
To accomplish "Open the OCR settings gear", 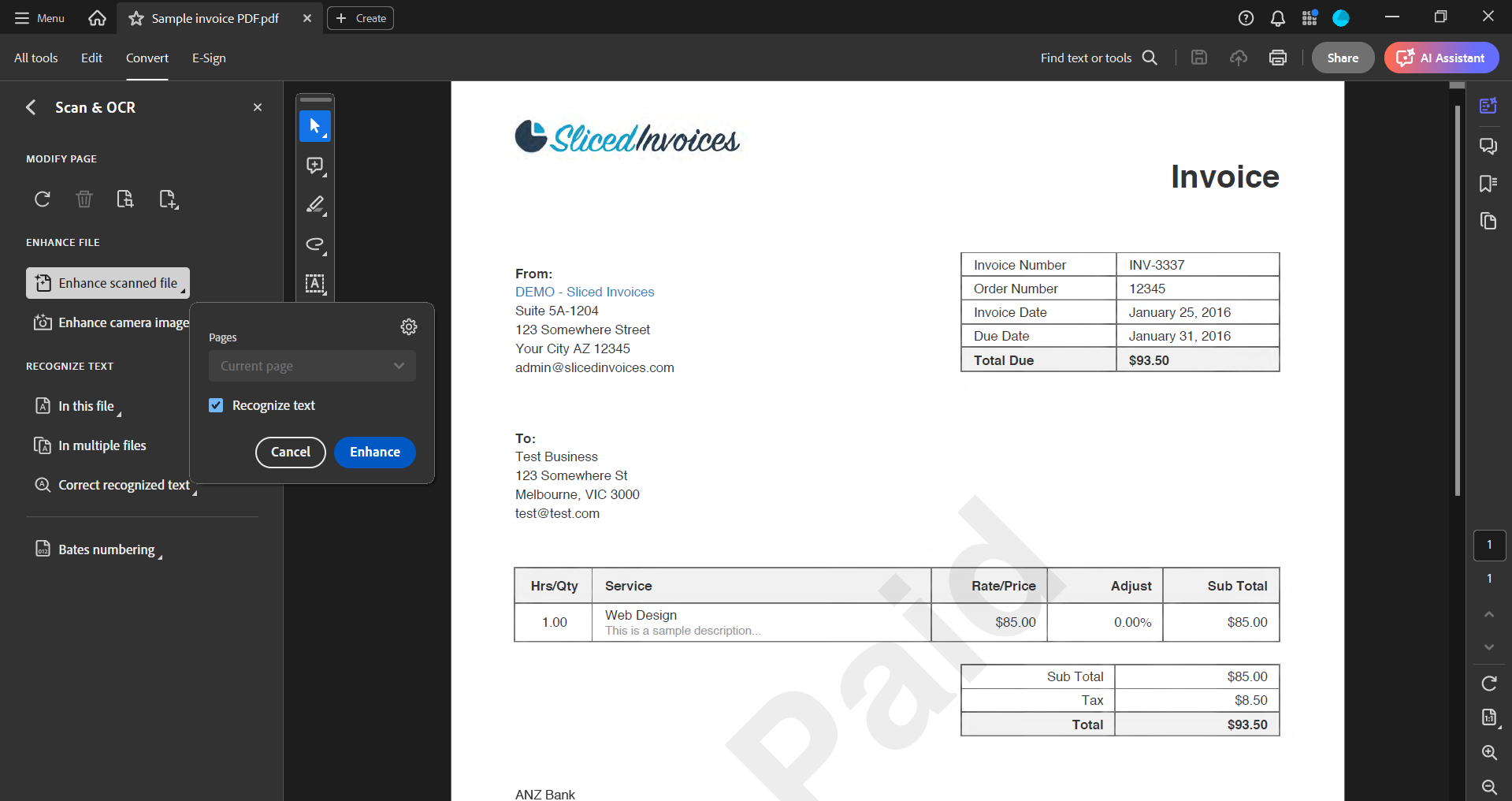I will tap(408, 326).
